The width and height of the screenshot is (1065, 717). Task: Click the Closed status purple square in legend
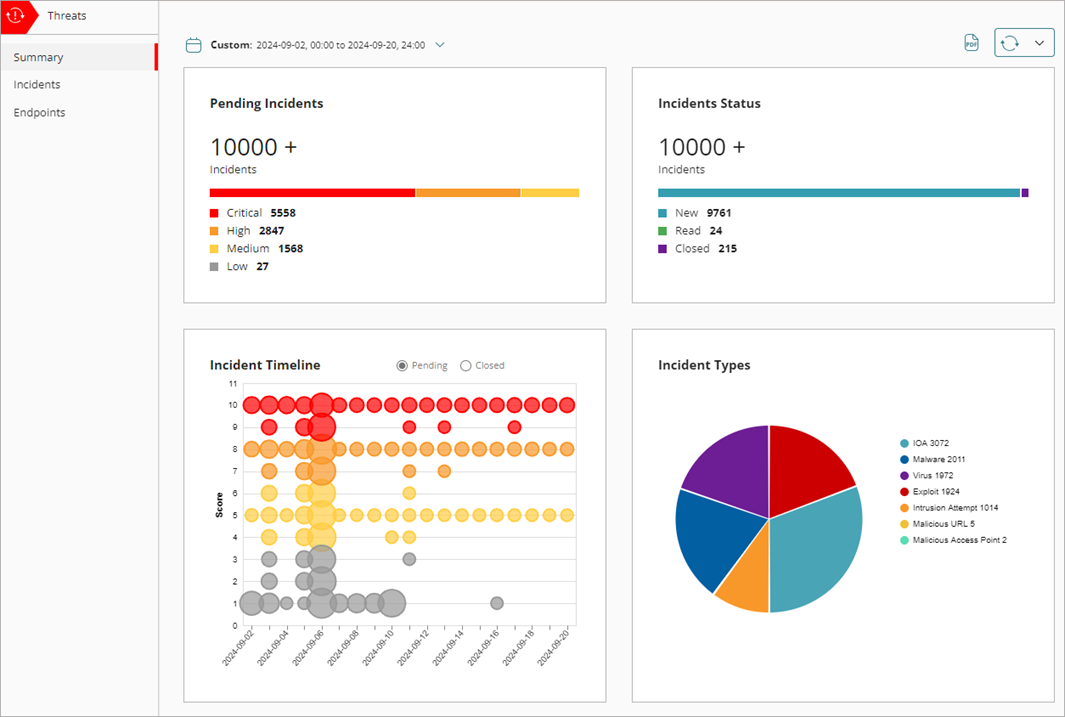point(662,248)
